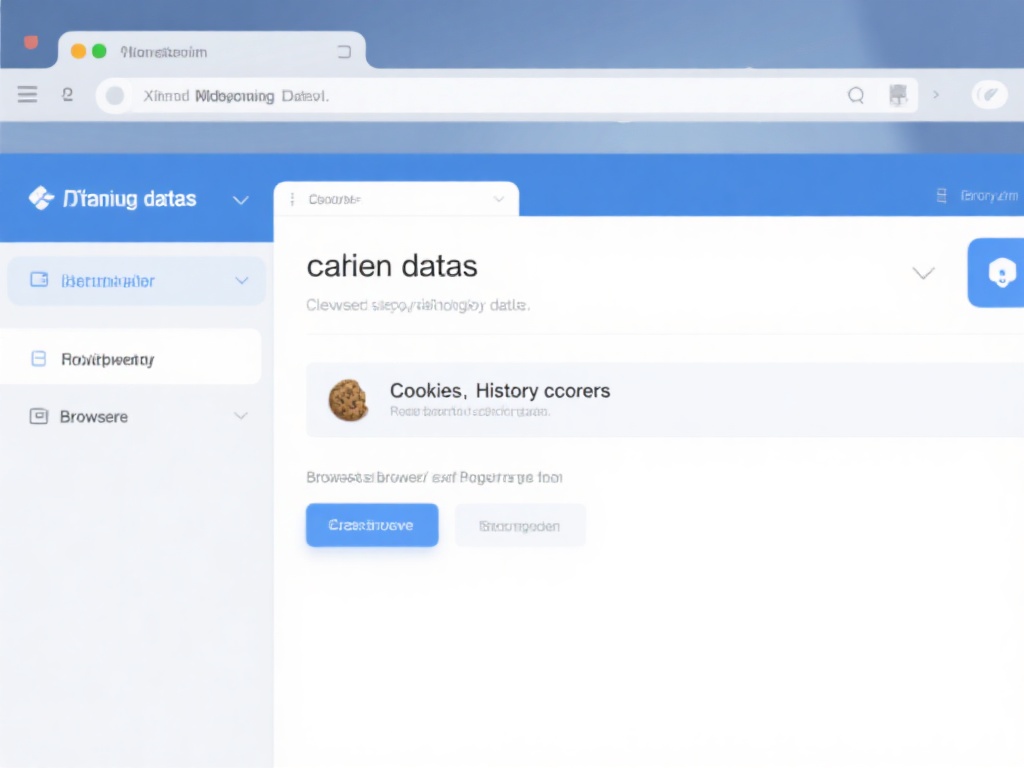Click the red shield icon above the tab bar
Viewport: 1024px width, 768px height.
click(x=31, y=43)
